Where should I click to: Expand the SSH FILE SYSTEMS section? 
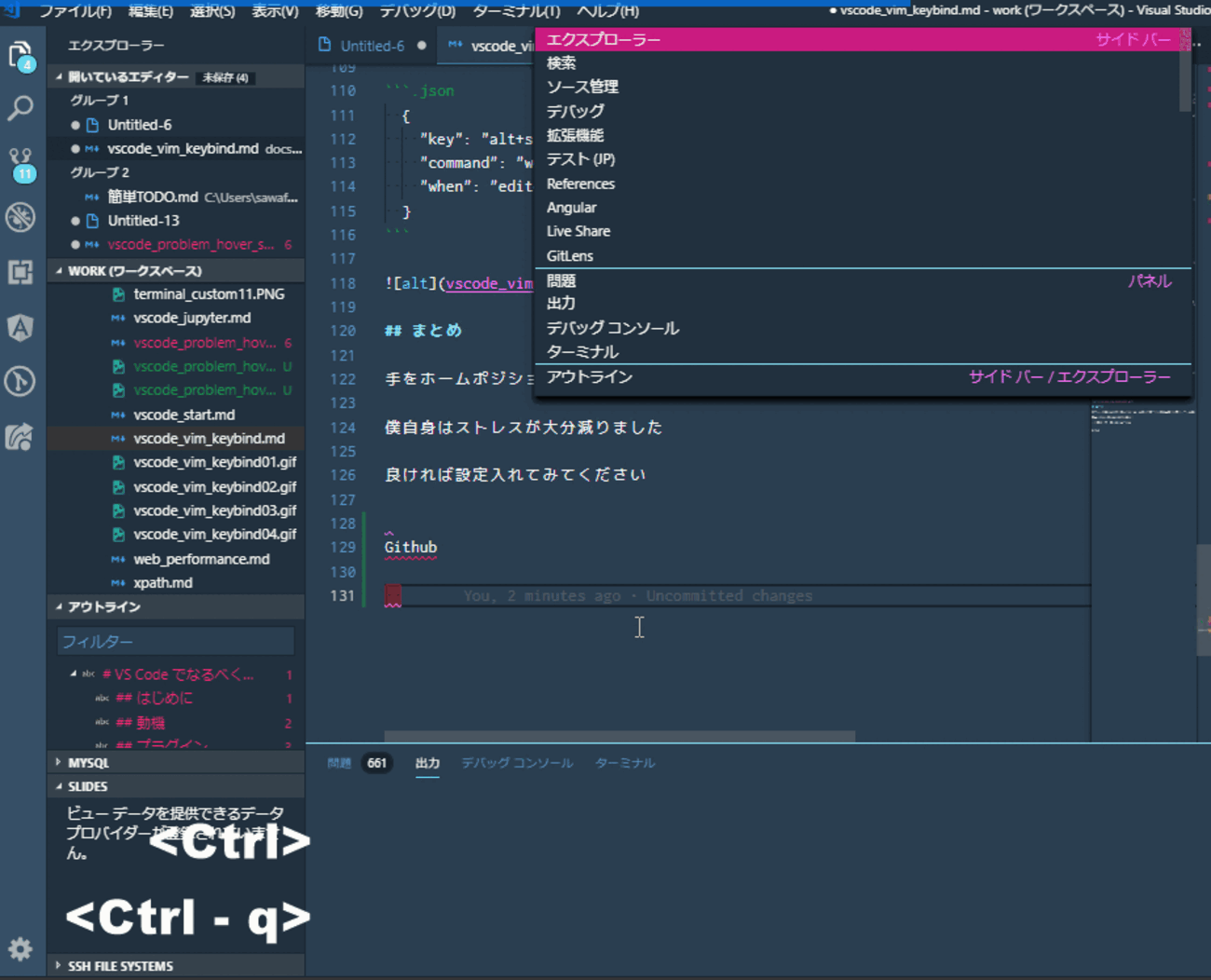(120, 966)
